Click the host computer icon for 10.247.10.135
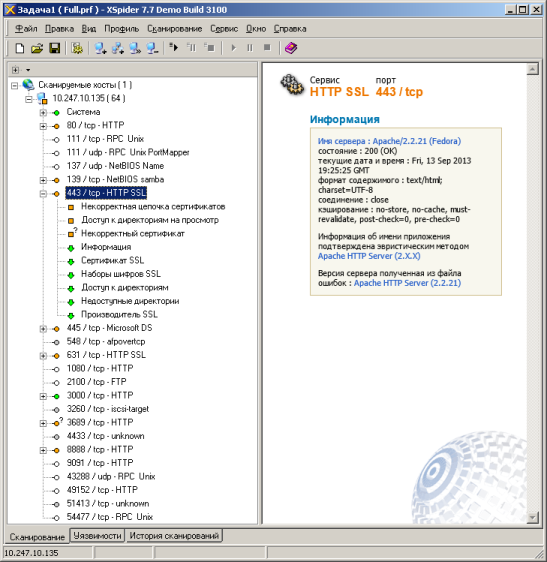 click(42, 99)
